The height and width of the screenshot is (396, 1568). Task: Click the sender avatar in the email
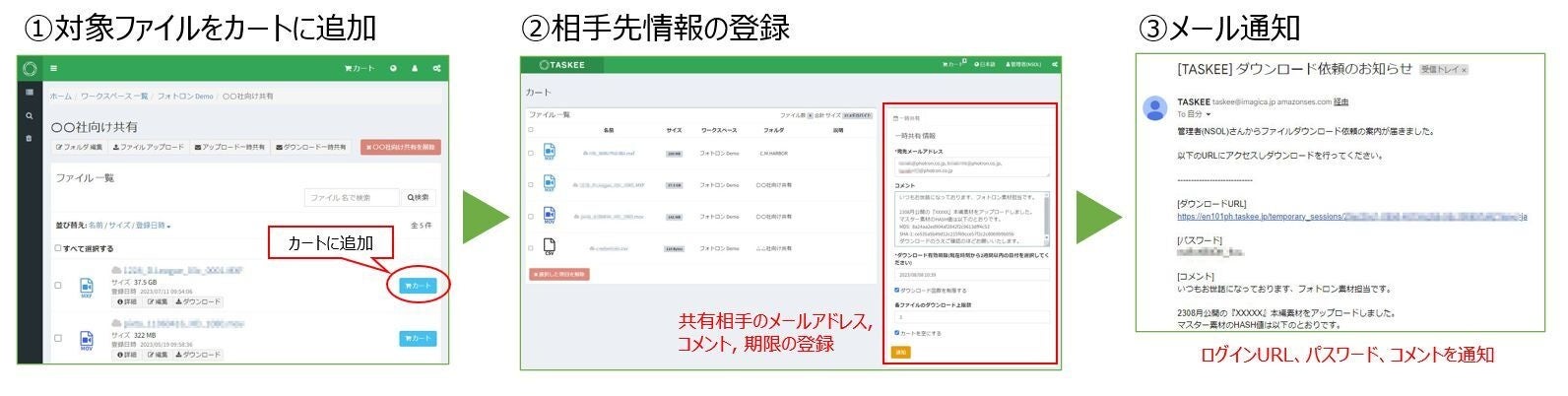1153,106
